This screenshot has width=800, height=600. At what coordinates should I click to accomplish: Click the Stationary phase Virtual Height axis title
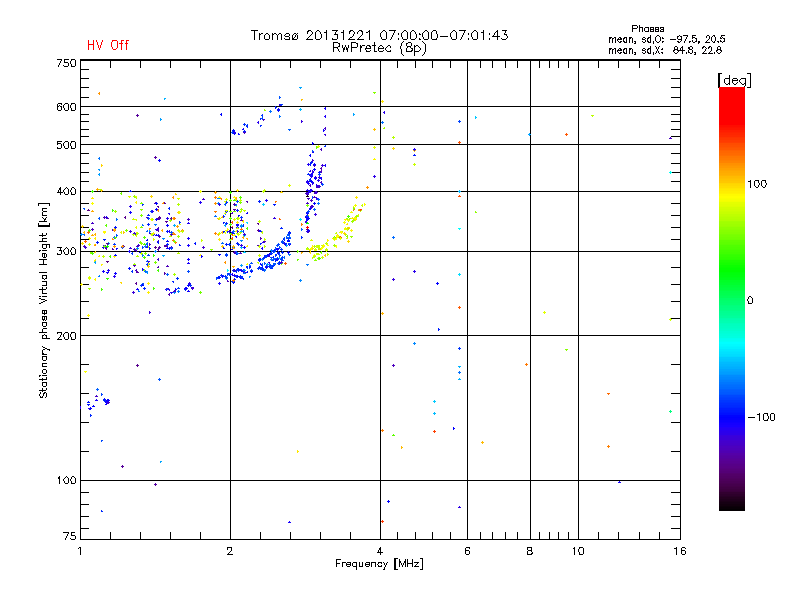[44, 300]
